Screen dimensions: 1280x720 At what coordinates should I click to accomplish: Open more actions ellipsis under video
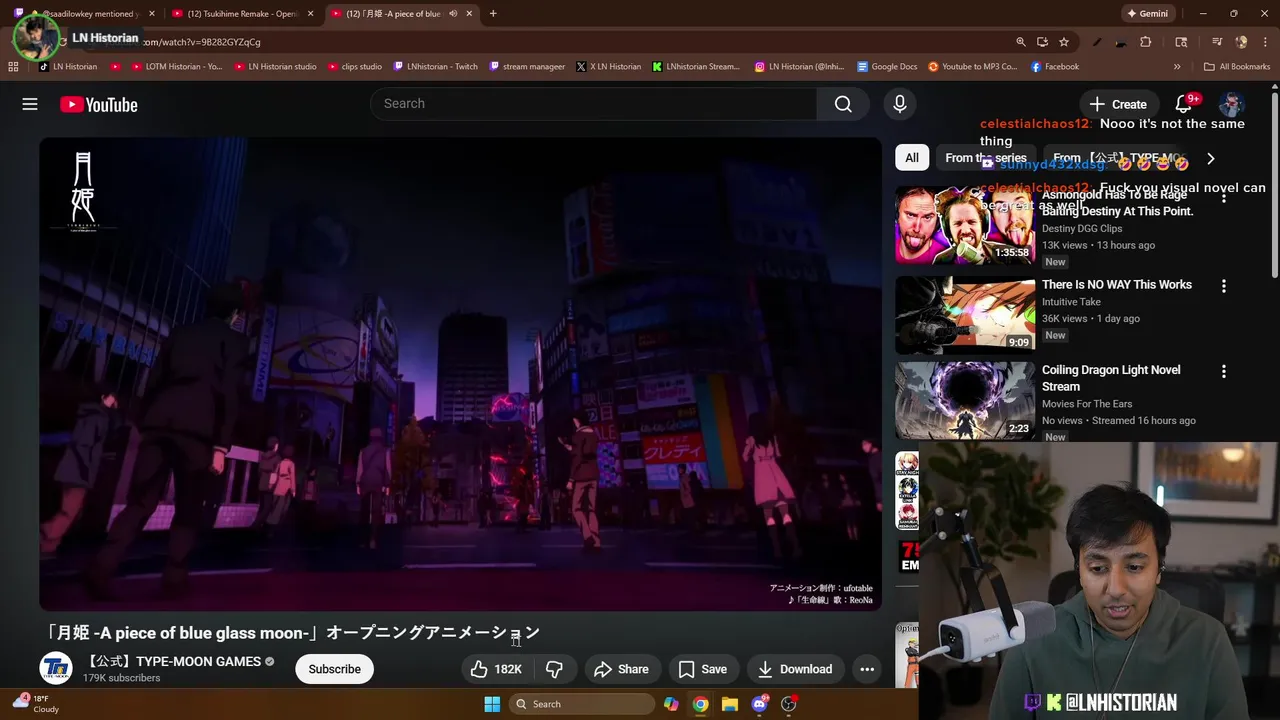point(867,669)
